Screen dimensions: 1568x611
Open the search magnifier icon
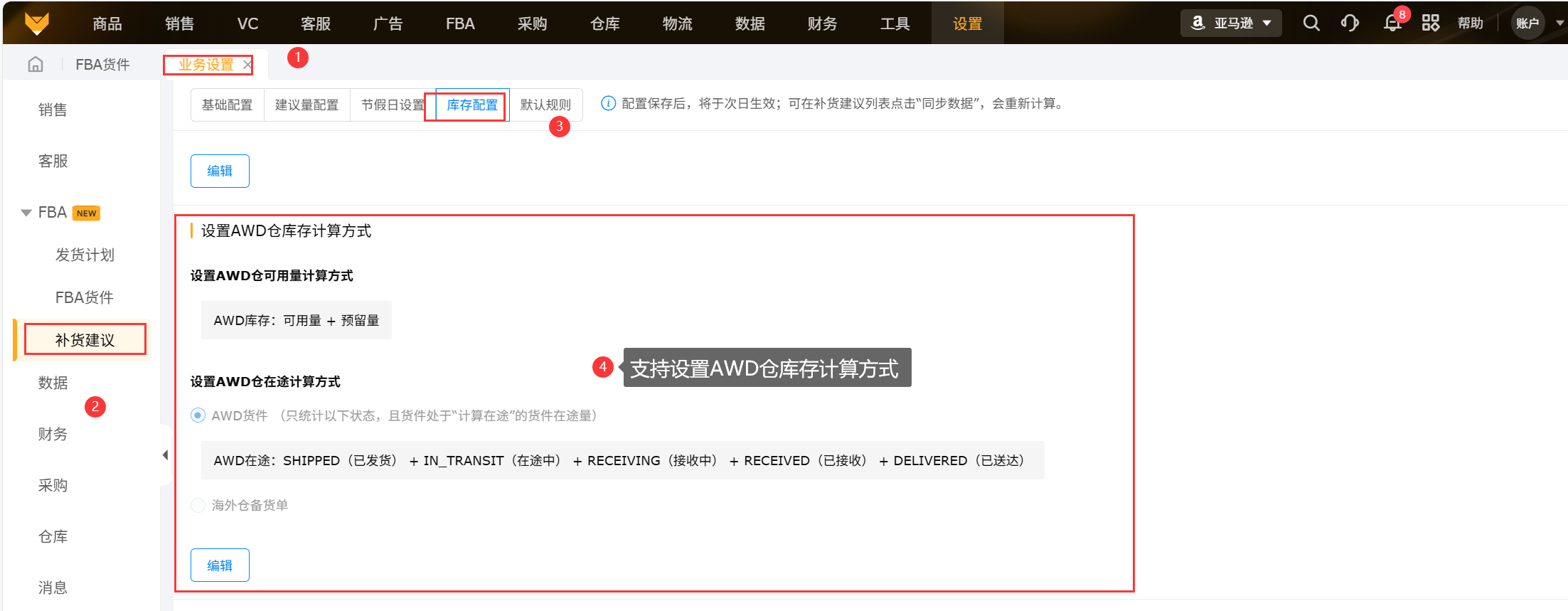point(1311,23)
